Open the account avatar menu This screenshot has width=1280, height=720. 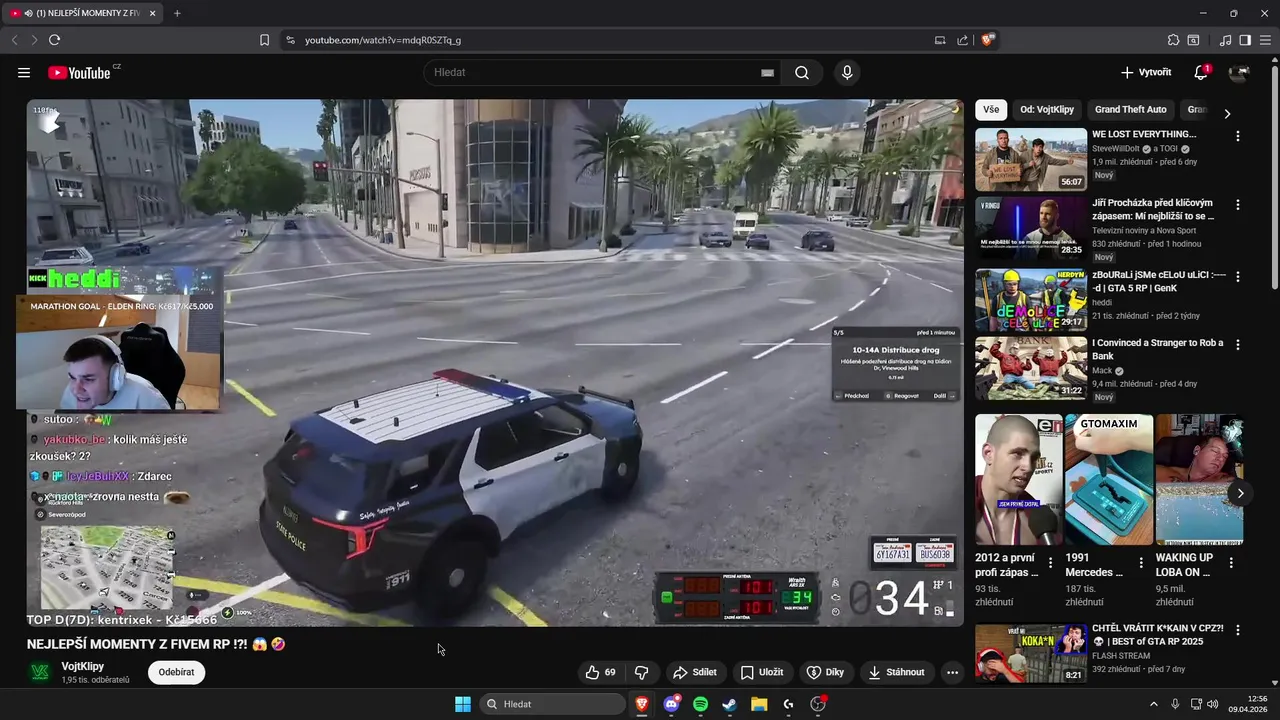click(1239, 72)
